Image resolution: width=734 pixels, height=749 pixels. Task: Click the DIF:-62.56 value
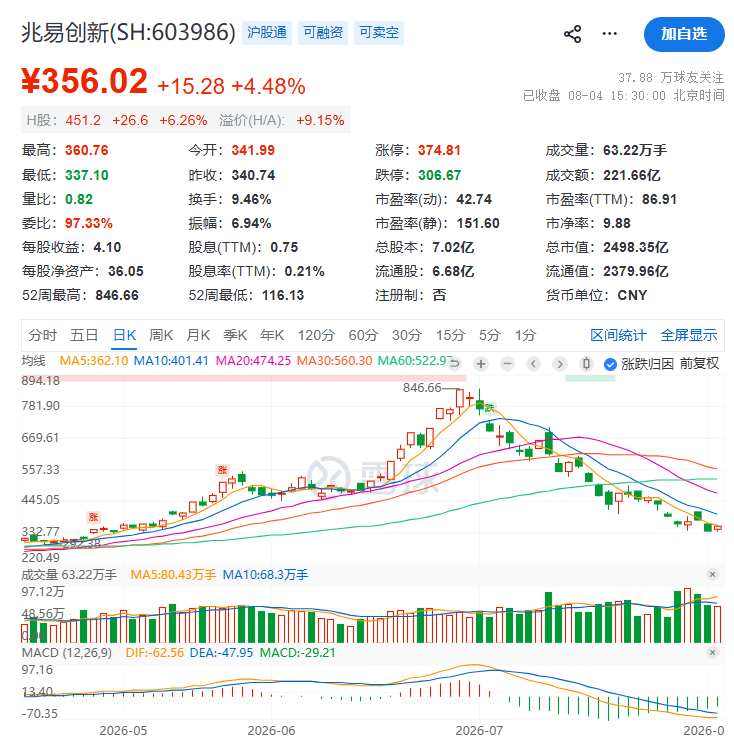click(x=155, y=653)
